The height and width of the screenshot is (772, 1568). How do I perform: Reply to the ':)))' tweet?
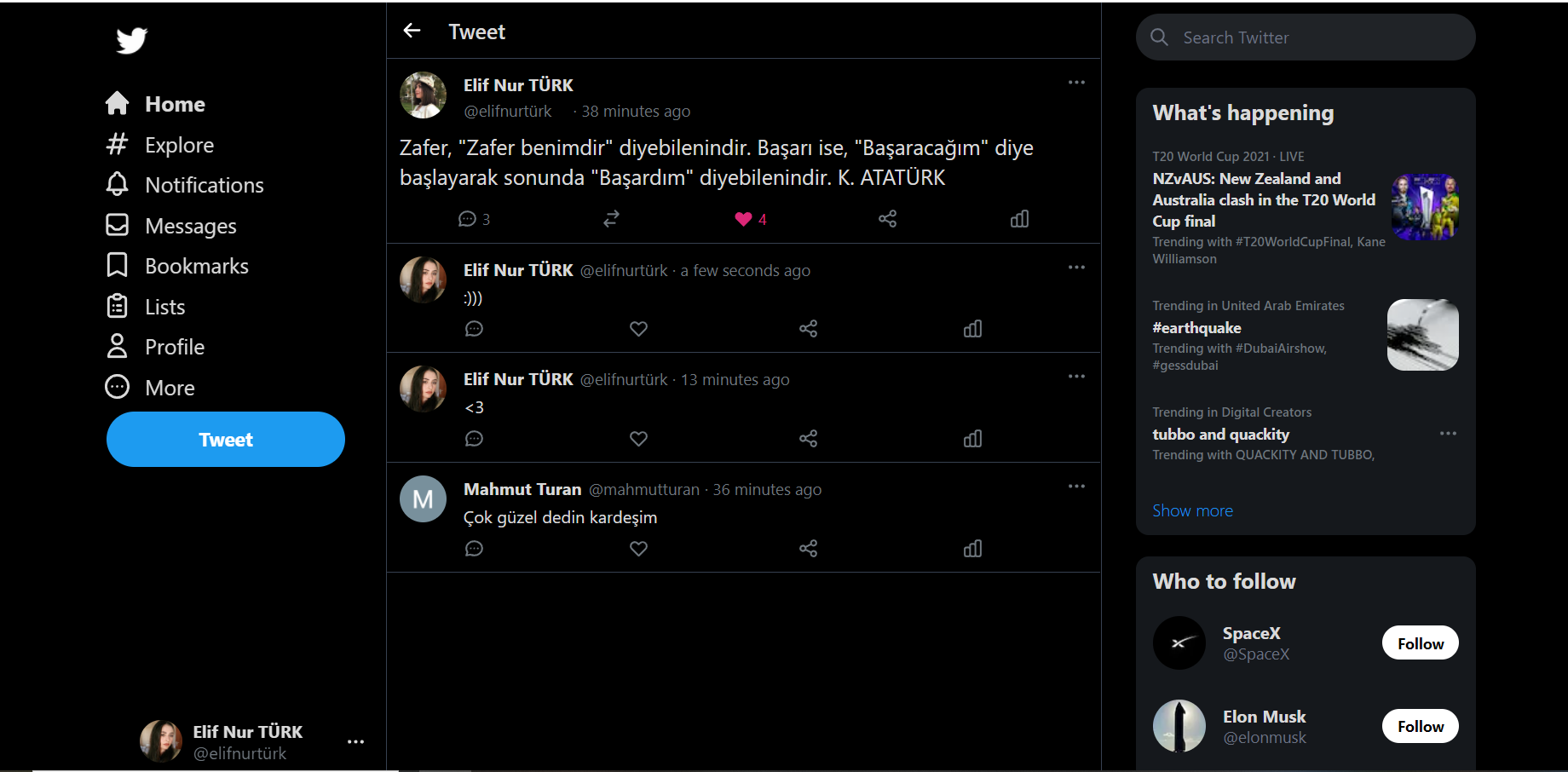pyautogui.click(x=475, y=329)
